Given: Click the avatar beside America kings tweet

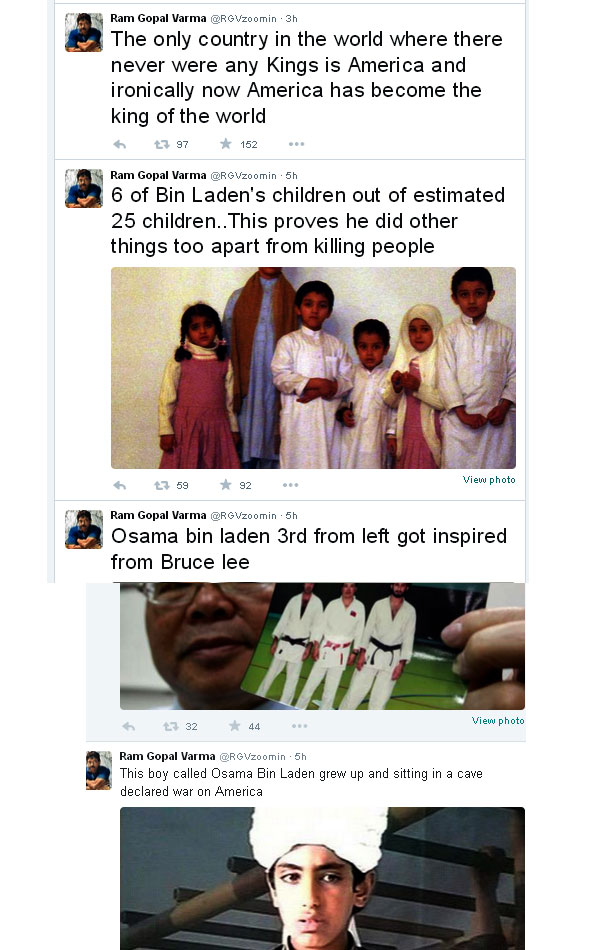Looking at the screenshot, I should [84, 33].
